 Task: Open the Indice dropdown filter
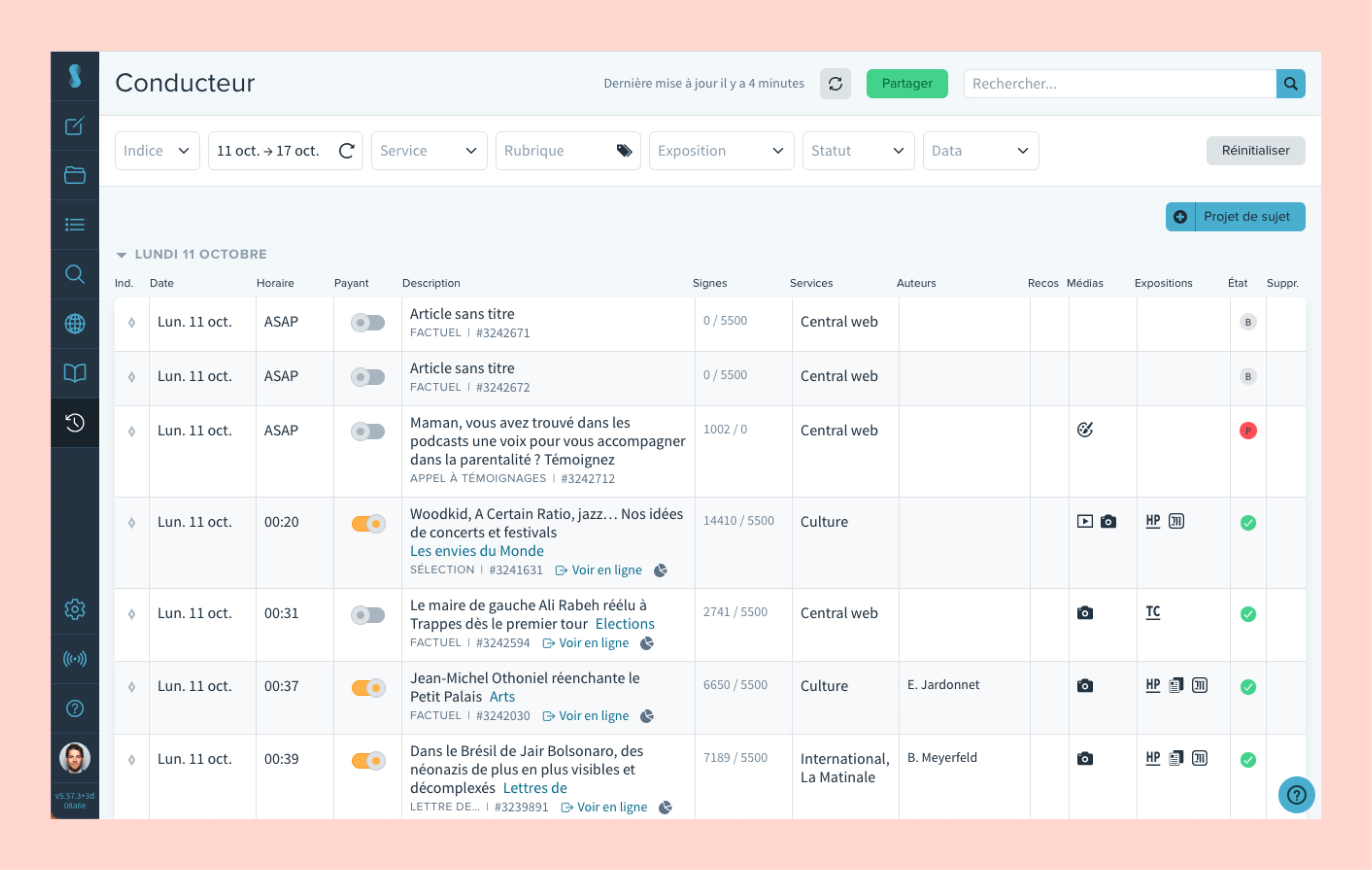coord(157,151)
